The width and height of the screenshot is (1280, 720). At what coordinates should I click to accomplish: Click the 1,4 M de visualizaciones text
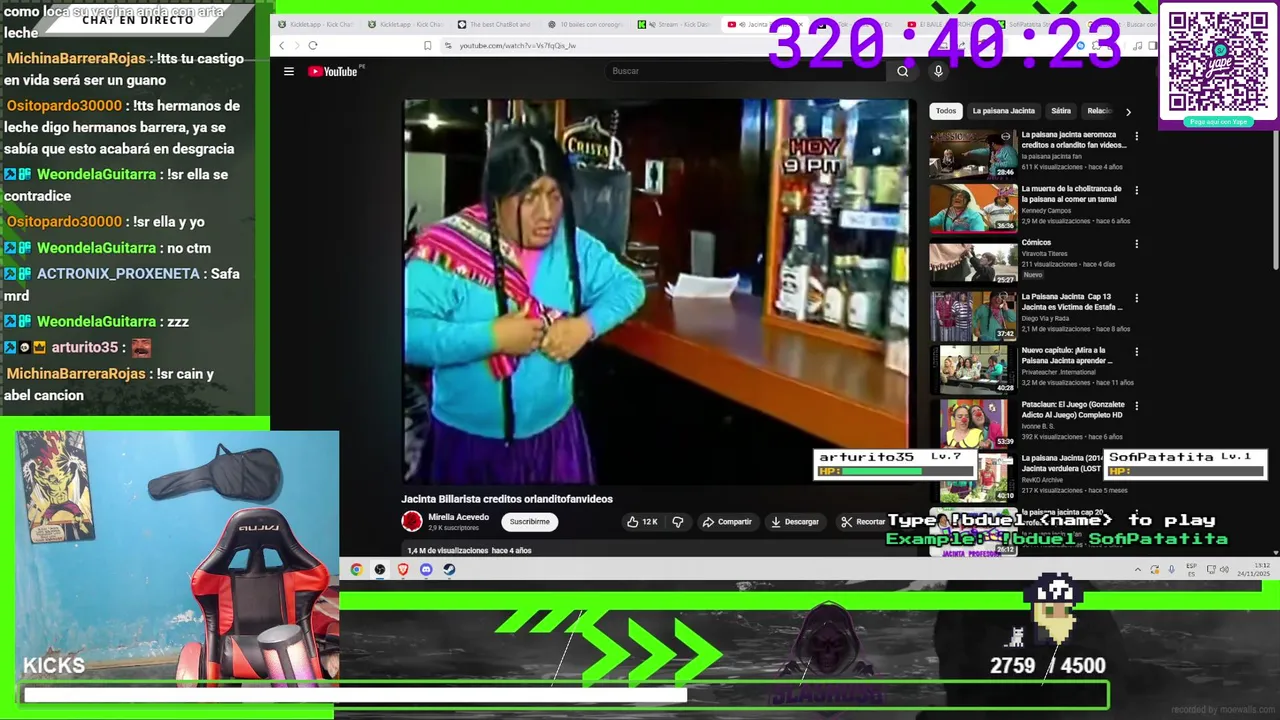tap(447, 550)
